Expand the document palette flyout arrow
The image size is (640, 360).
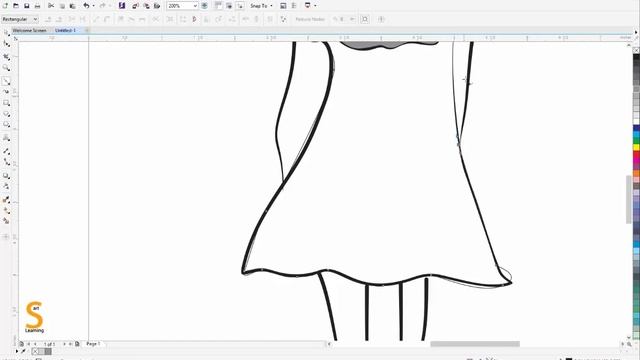coord(17,351)
